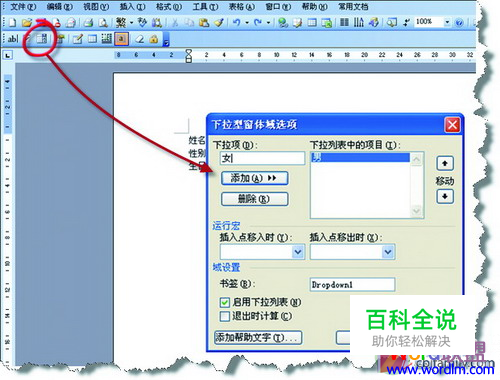Insert a text form field with the ab| icon

(13, 39)
